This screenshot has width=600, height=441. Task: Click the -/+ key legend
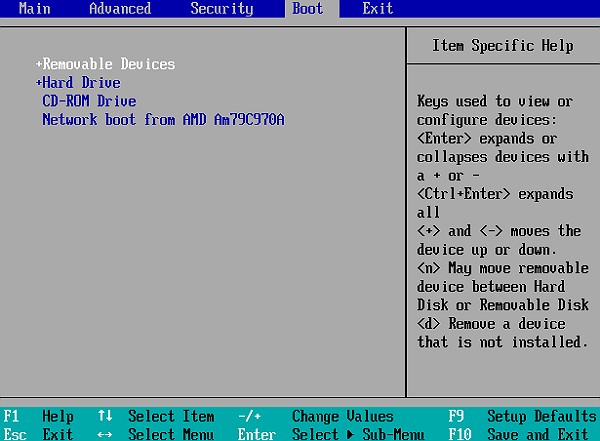pyautogui.click(x=249, y=416)
